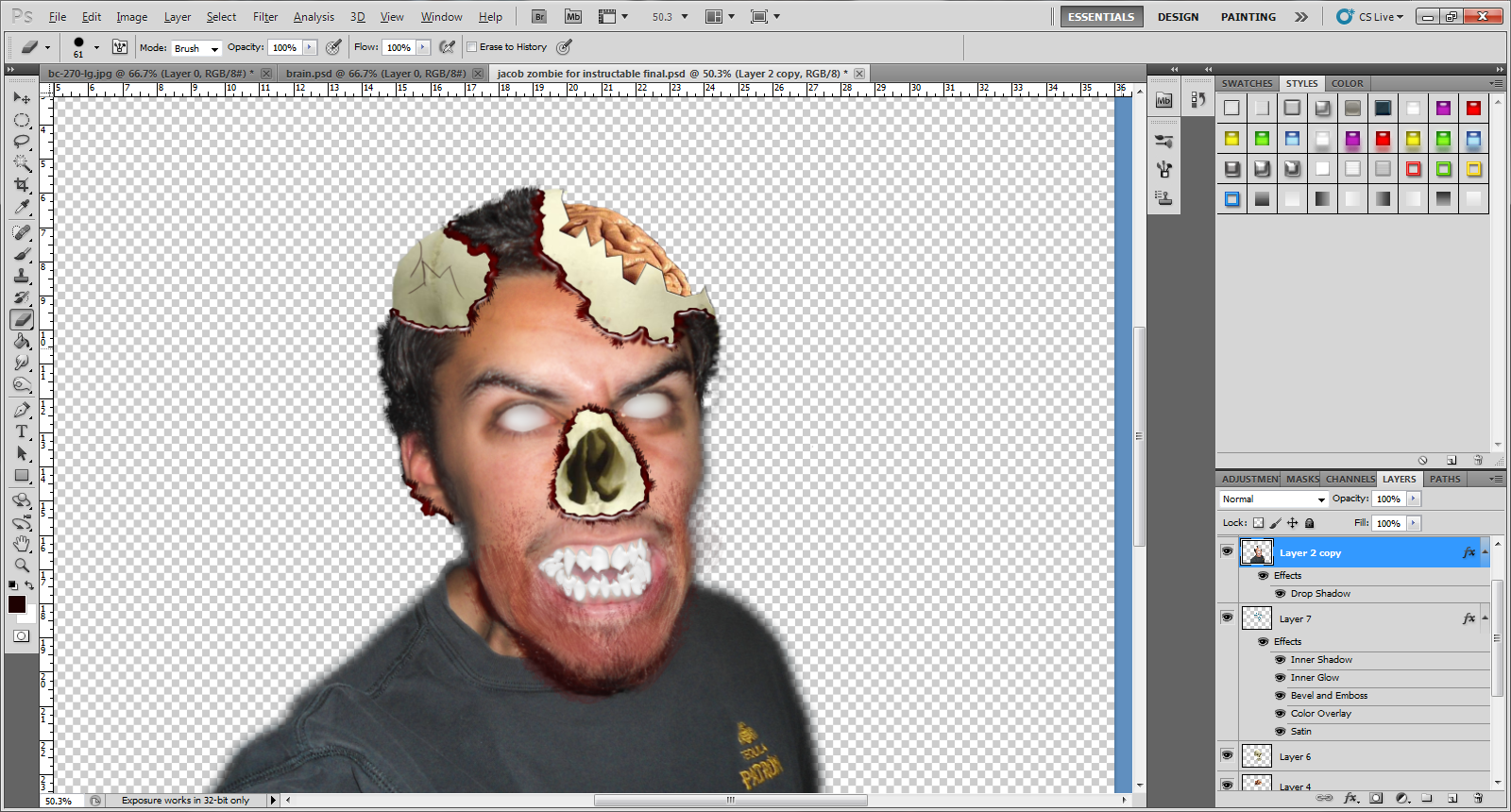Select the Crop tool
The image size is (1511, 812).
point(22,185)
